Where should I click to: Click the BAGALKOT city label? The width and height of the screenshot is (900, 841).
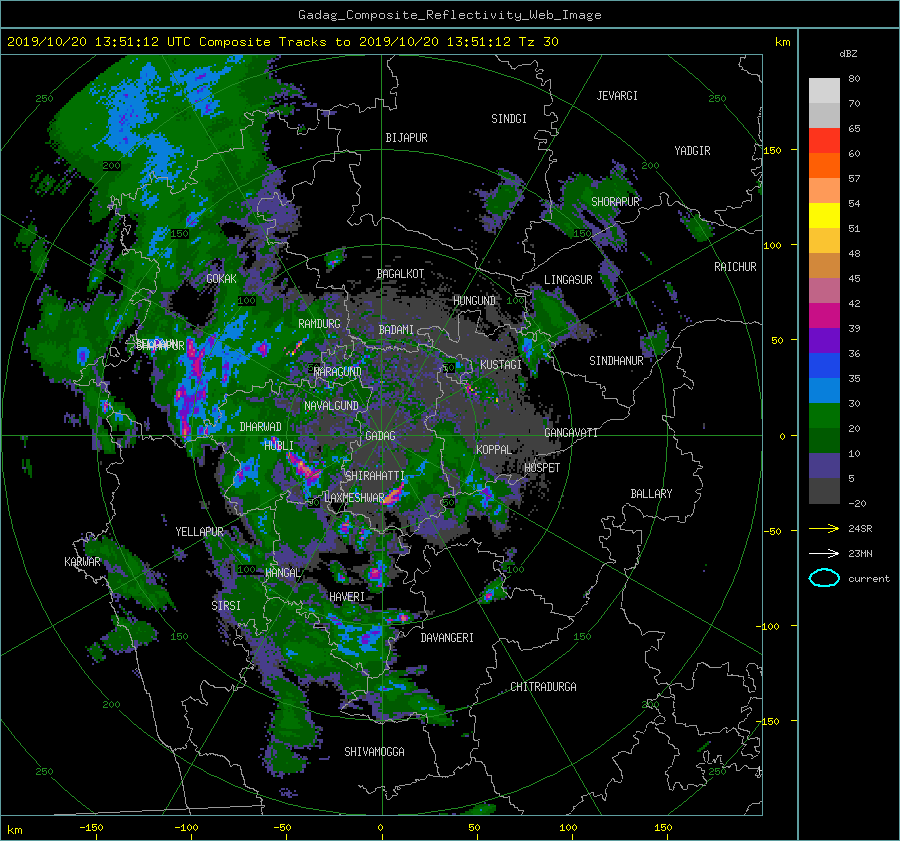point(400,274)
